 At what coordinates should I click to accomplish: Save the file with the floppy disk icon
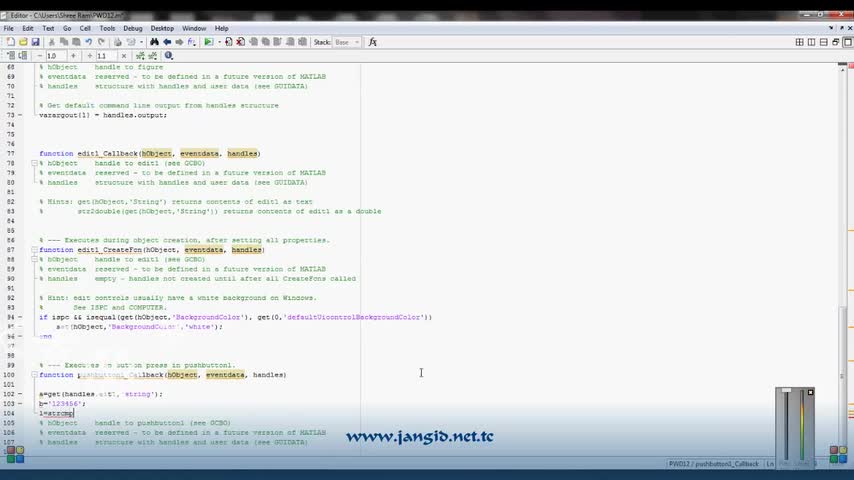coord(35,42)
